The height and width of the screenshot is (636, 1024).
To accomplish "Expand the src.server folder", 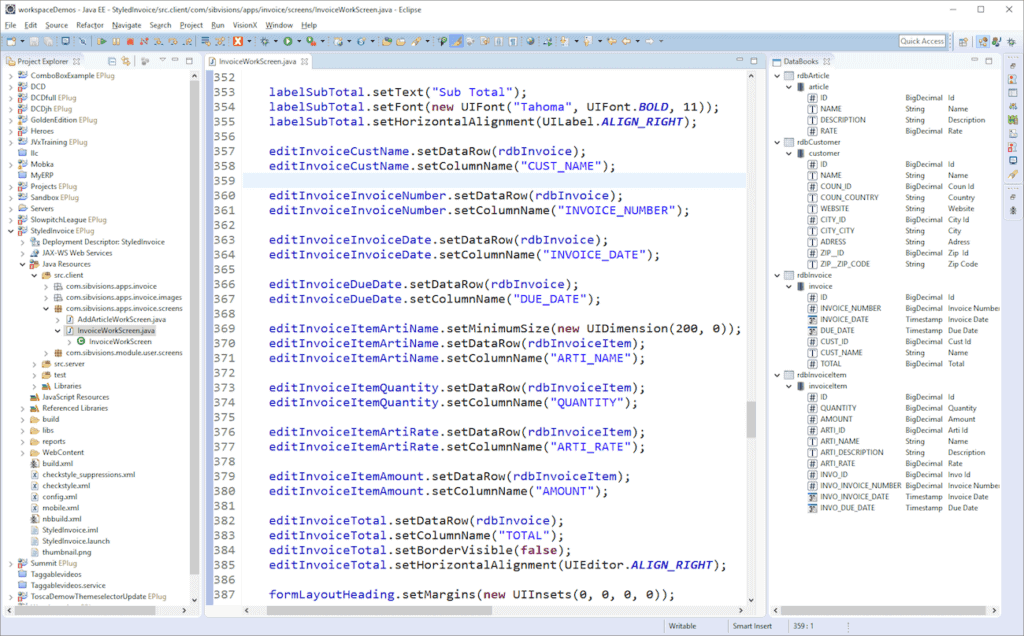I will [x=34, y=364].
